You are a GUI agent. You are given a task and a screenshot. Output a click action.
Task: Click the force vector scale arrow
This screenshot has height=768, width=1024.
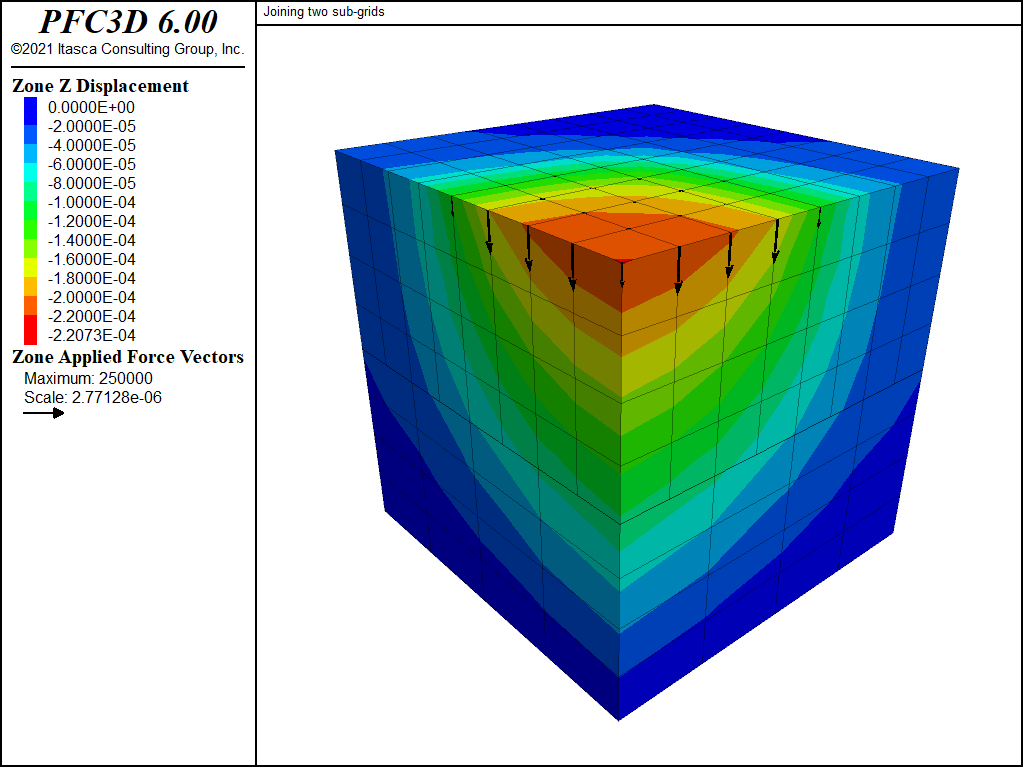pyautogui.click(x=44, y=413)
